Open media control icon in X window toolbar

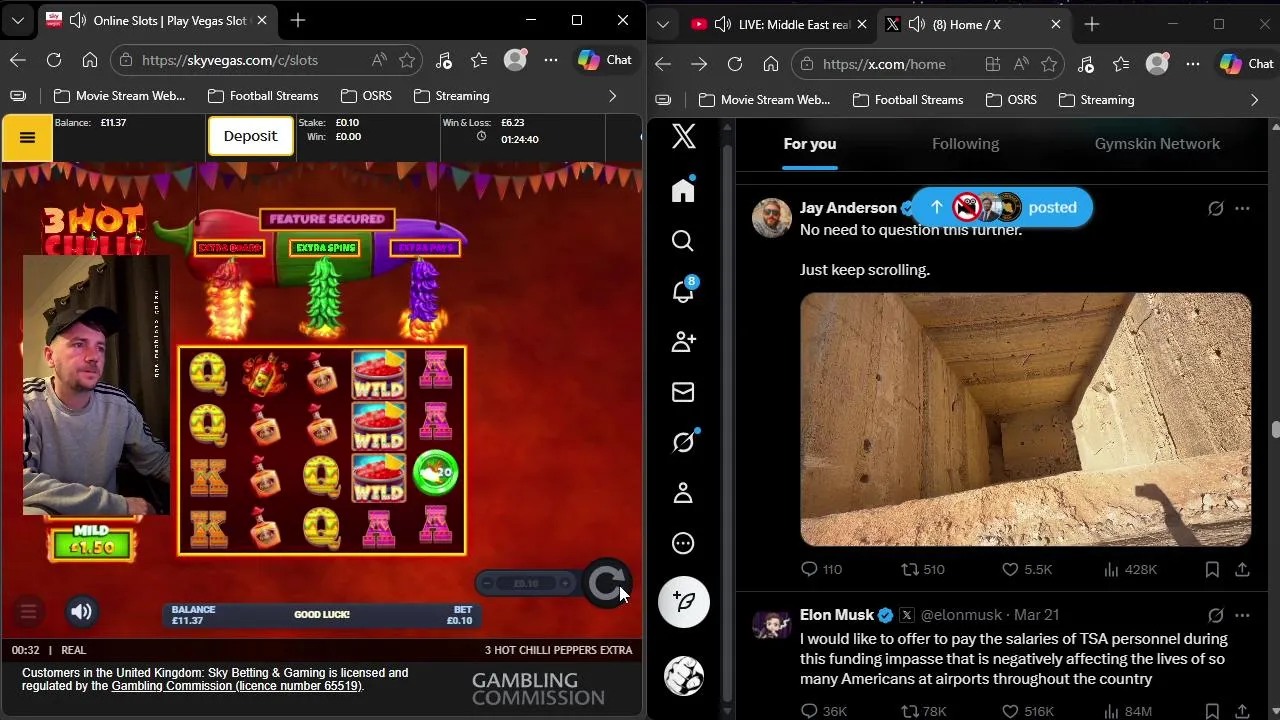click(x=1085, y=64)
